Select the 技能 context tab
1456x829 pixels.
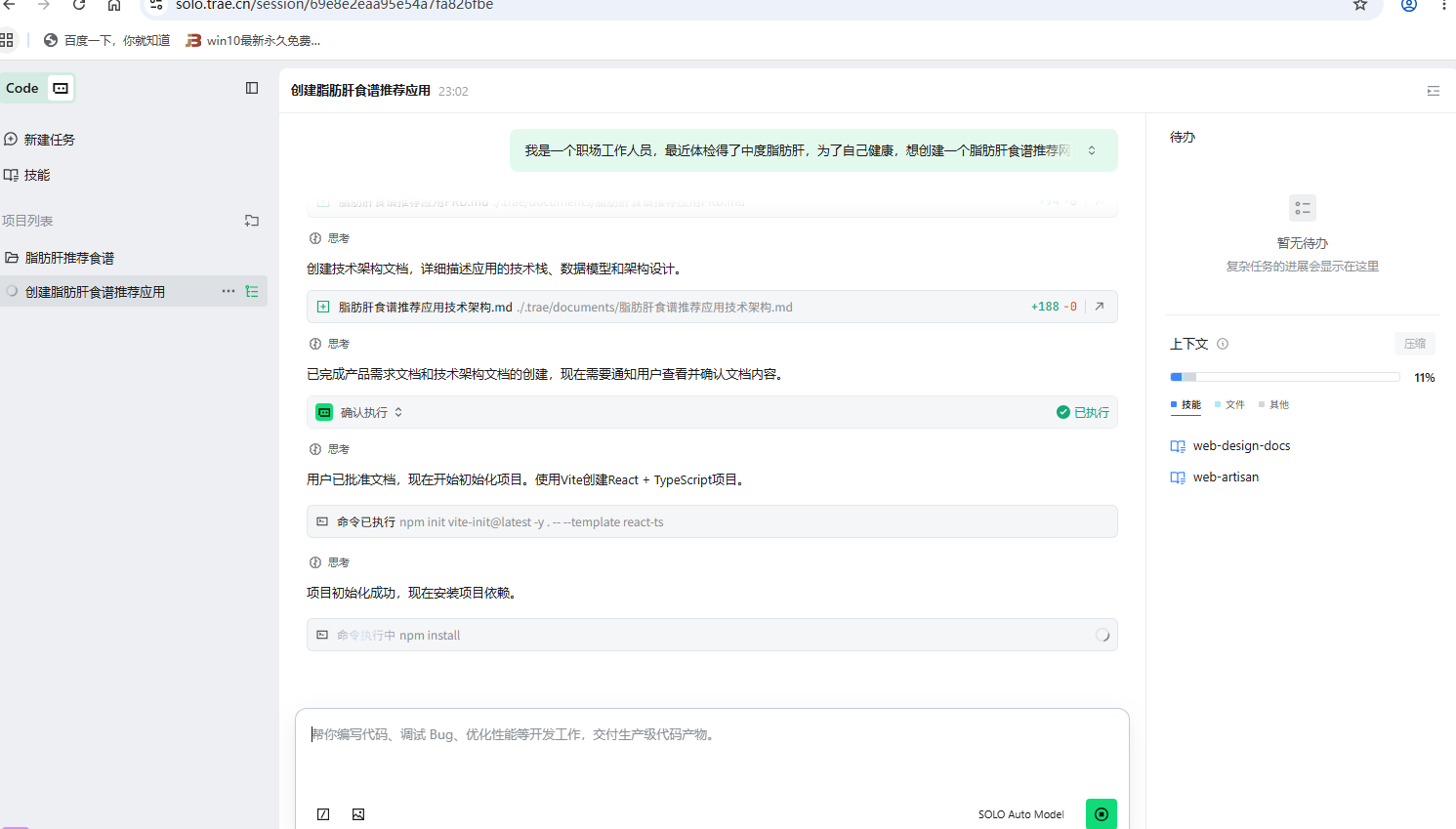pos(1186,404)
